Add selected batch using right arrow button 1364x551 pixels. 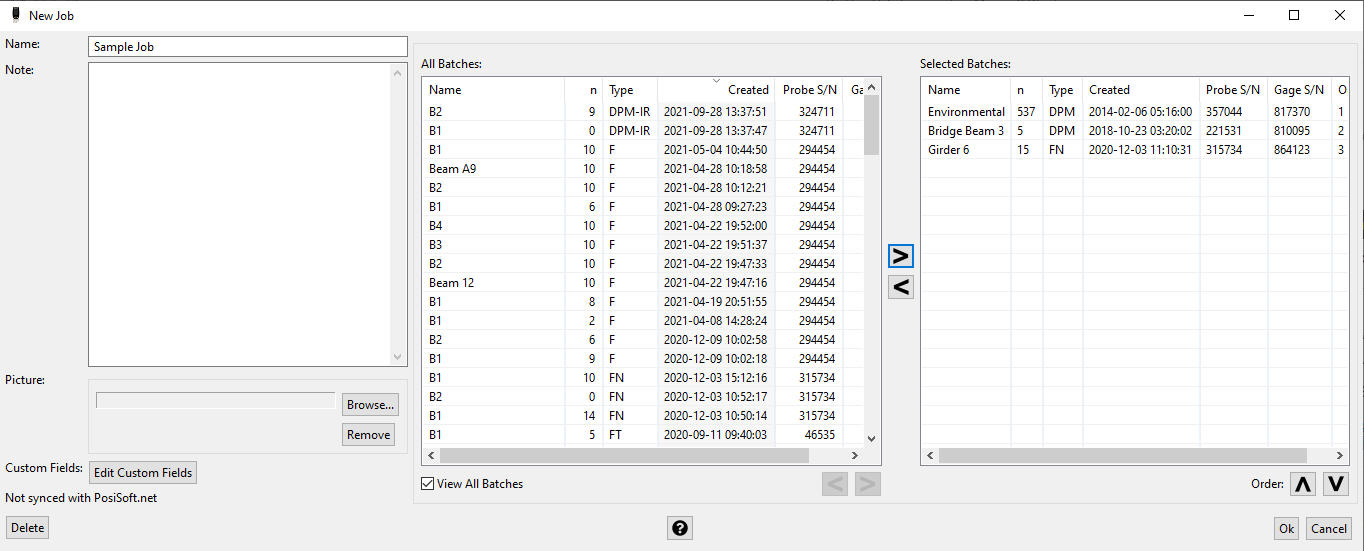[x=900, y=256]
